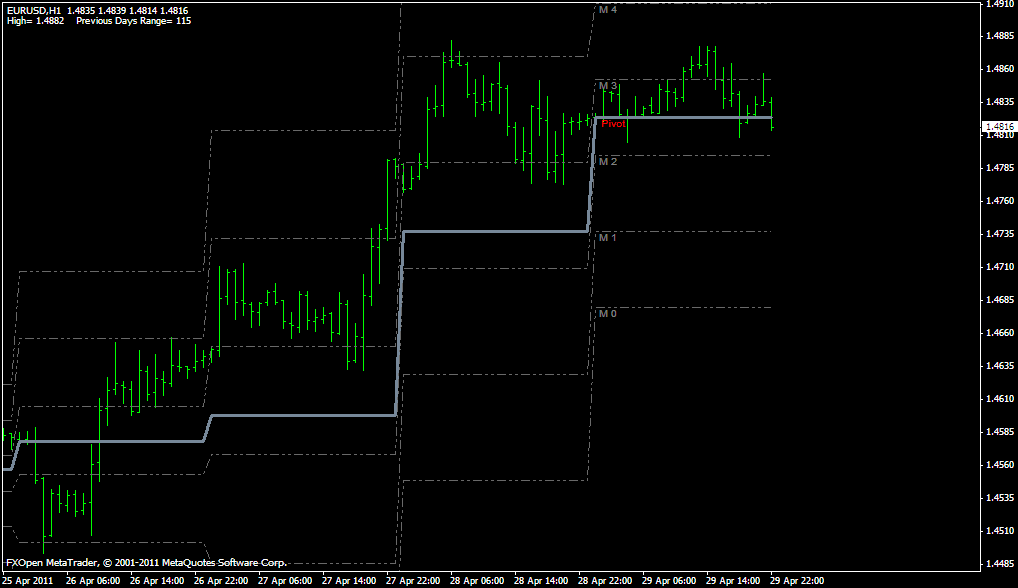Viewport: 1018px width, 588px height.
Task: Select the M 0 level label
Action: click(x=608, y=313)
